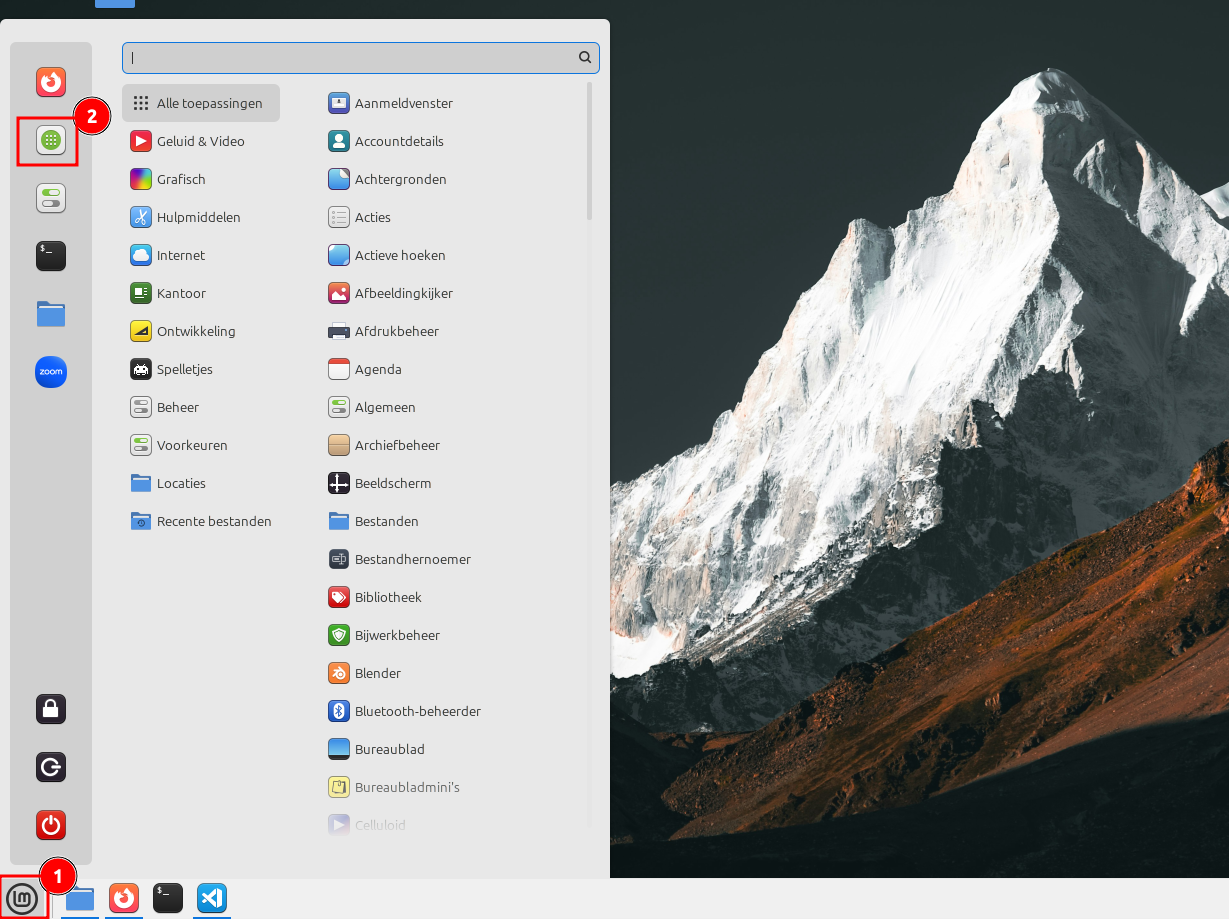
Task: Choose the Internet category
Action: (180, 255)
